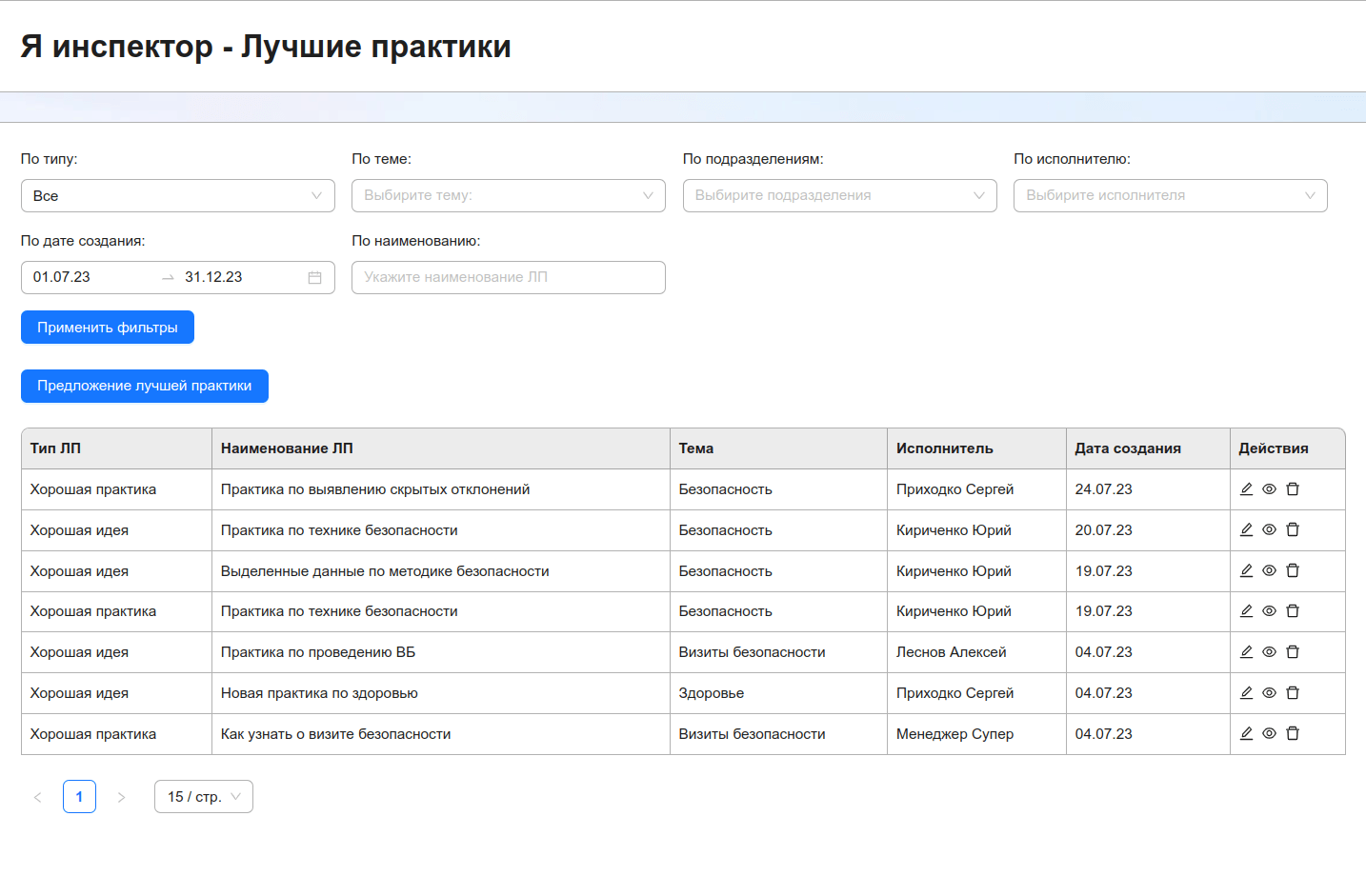The width and height of the screenshot is (1366, 896).
Task: Open "Предложение лучшей практики" form
Action: tap(145, 387)
